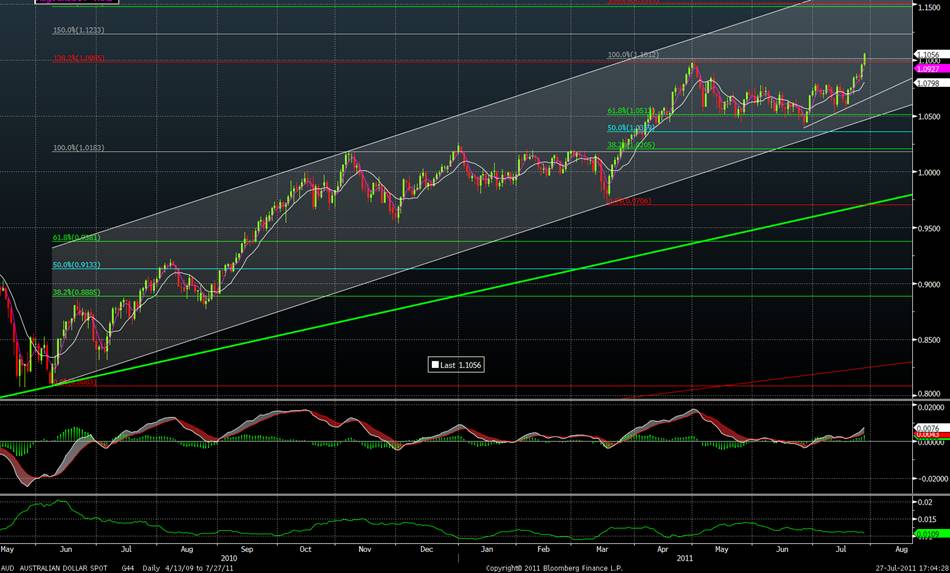Click the G44 chart identifier
The width and height of the screenshot is (950, 573).
pyautogui.click(x=129, y=567)
